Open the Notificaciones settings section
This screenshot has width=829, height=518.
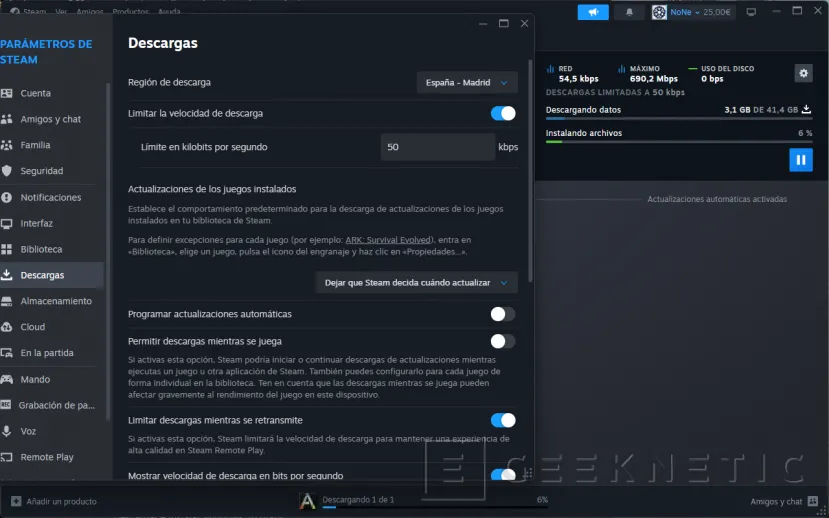pos(52,197)
